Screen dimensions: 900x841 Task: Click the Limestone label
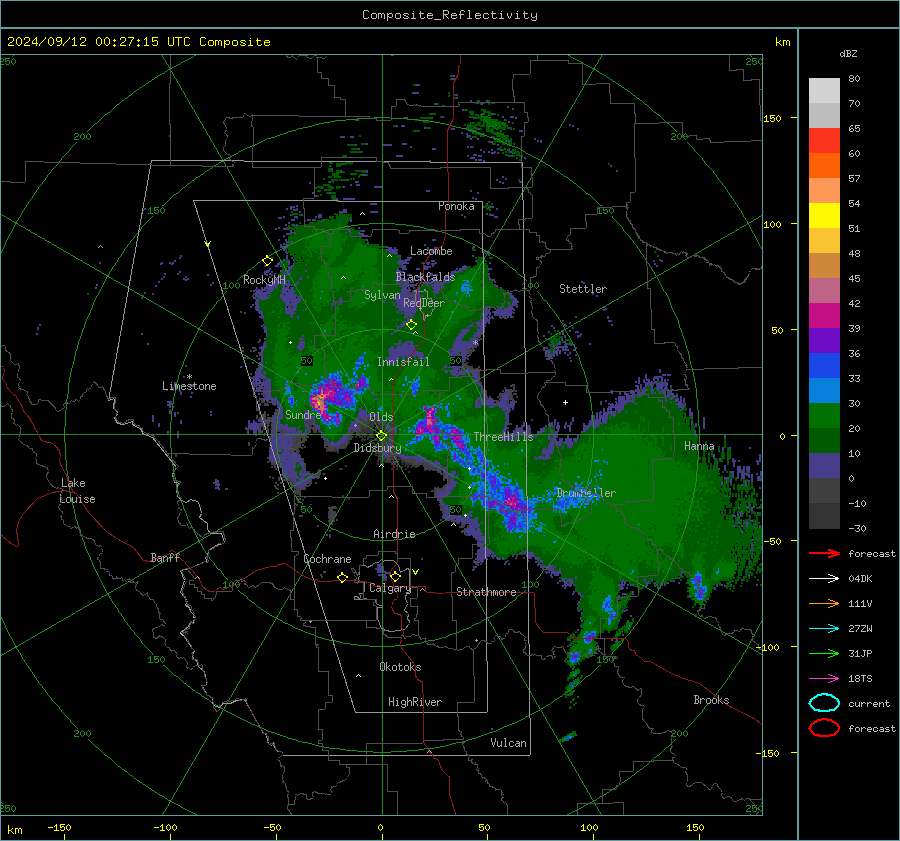(x=189, y=386)
